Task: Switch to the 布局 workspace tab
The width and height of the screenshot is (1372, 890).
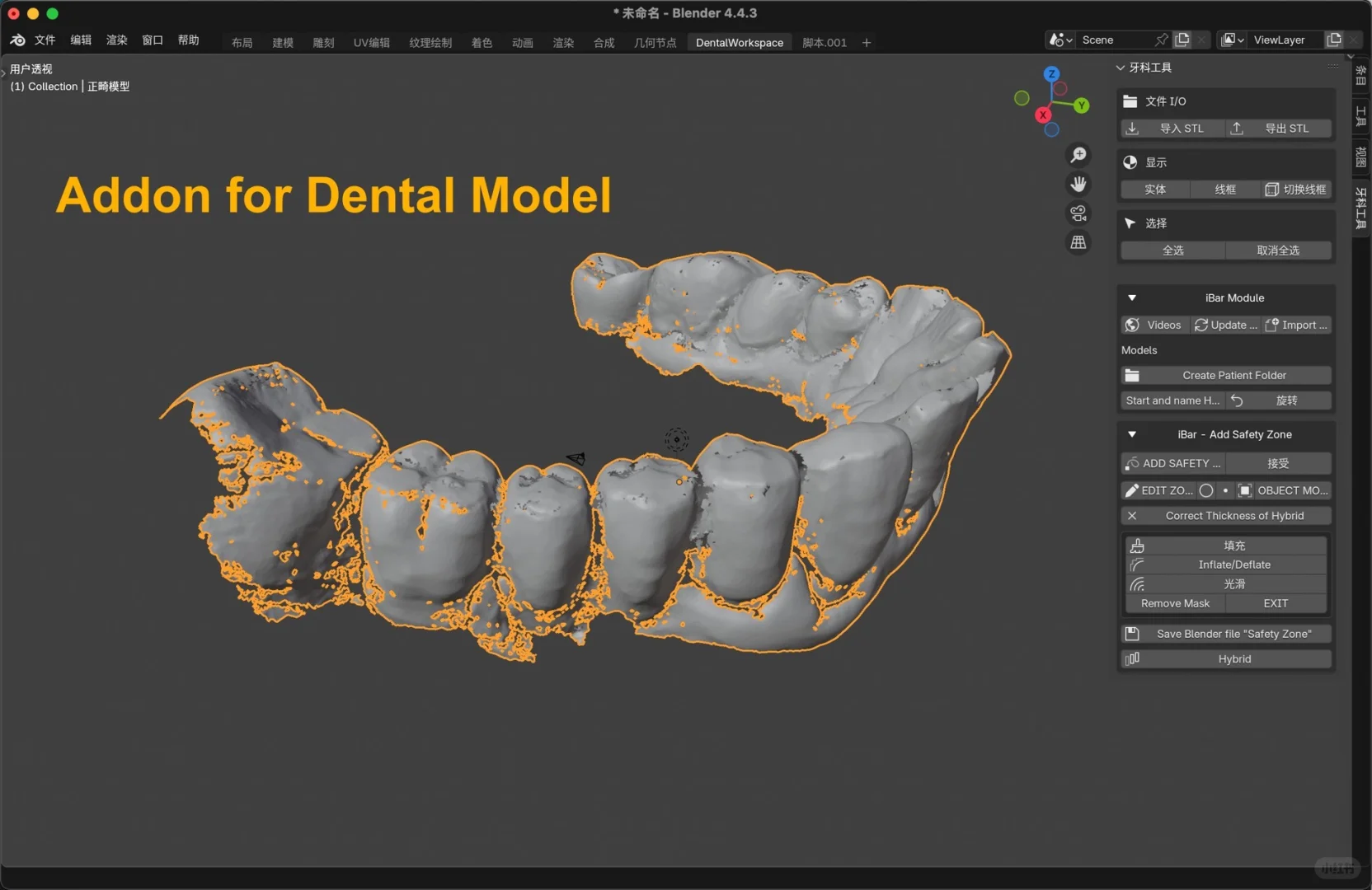Action: pyautogui.click(x=242, y=43)
